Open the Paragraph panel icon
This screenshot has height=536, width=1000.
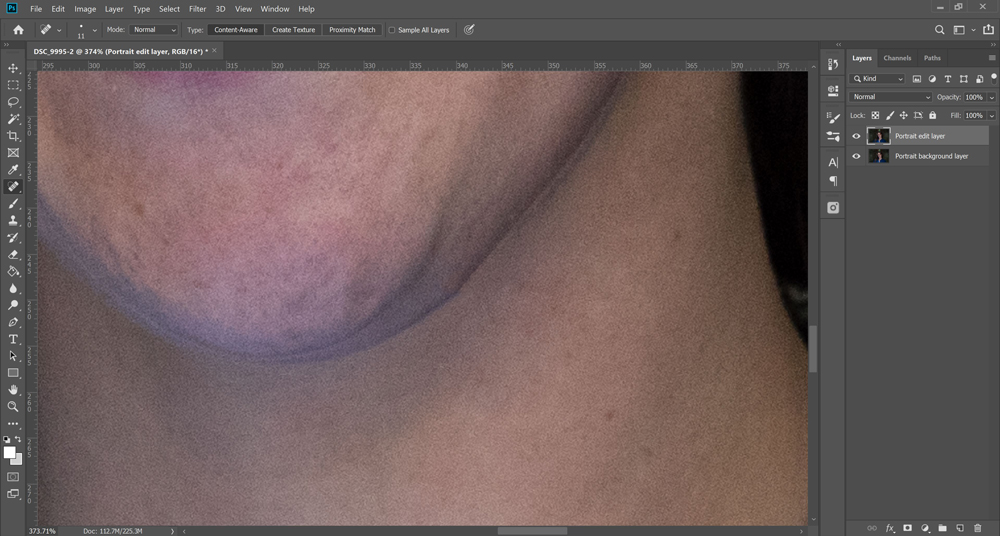(x=833, y=181)
